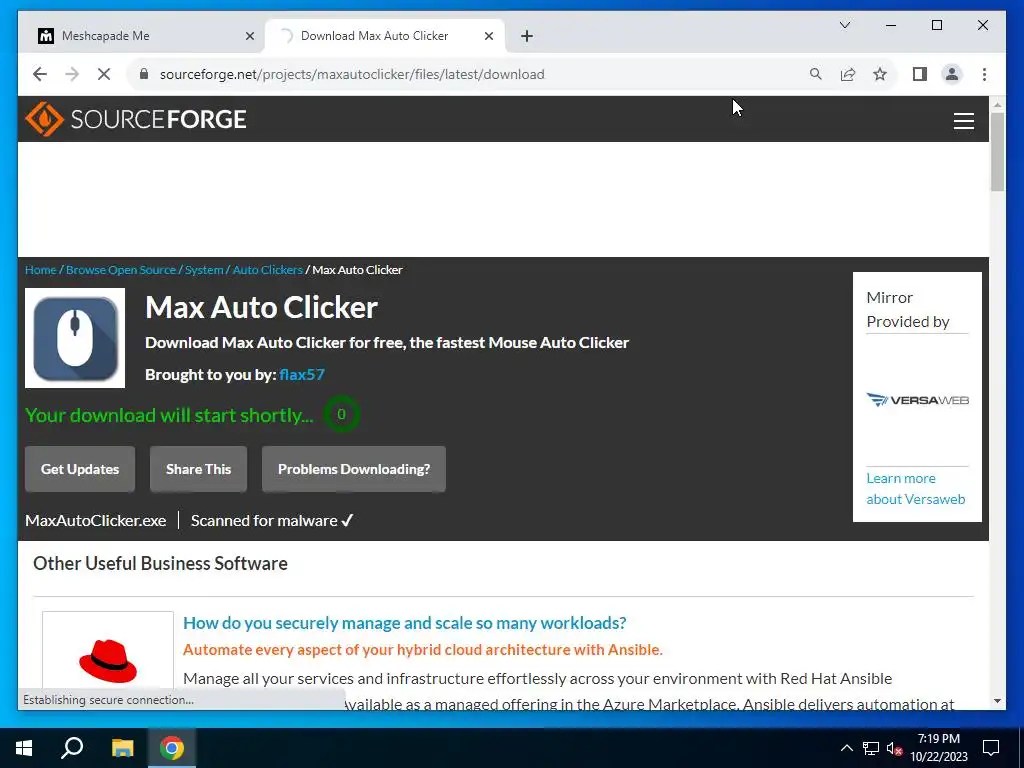The image size is (1024, 768).
Task: Click the Chrome taskbar icon
Action: click(172, 748)
